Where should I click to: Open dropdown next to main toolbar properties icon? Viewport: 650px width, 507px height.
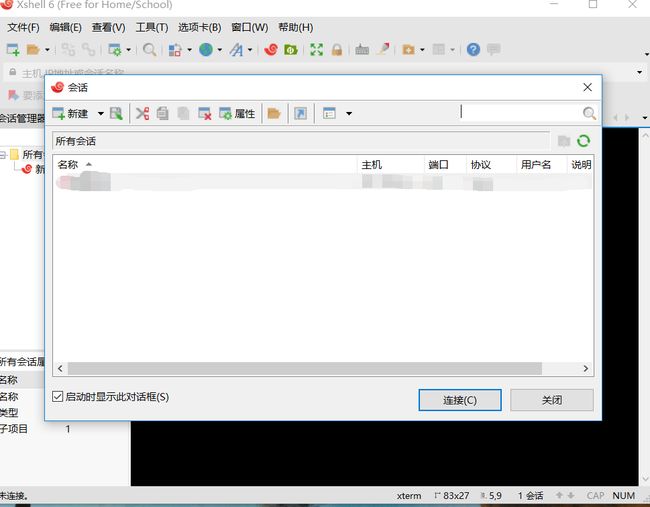point(129,50)
